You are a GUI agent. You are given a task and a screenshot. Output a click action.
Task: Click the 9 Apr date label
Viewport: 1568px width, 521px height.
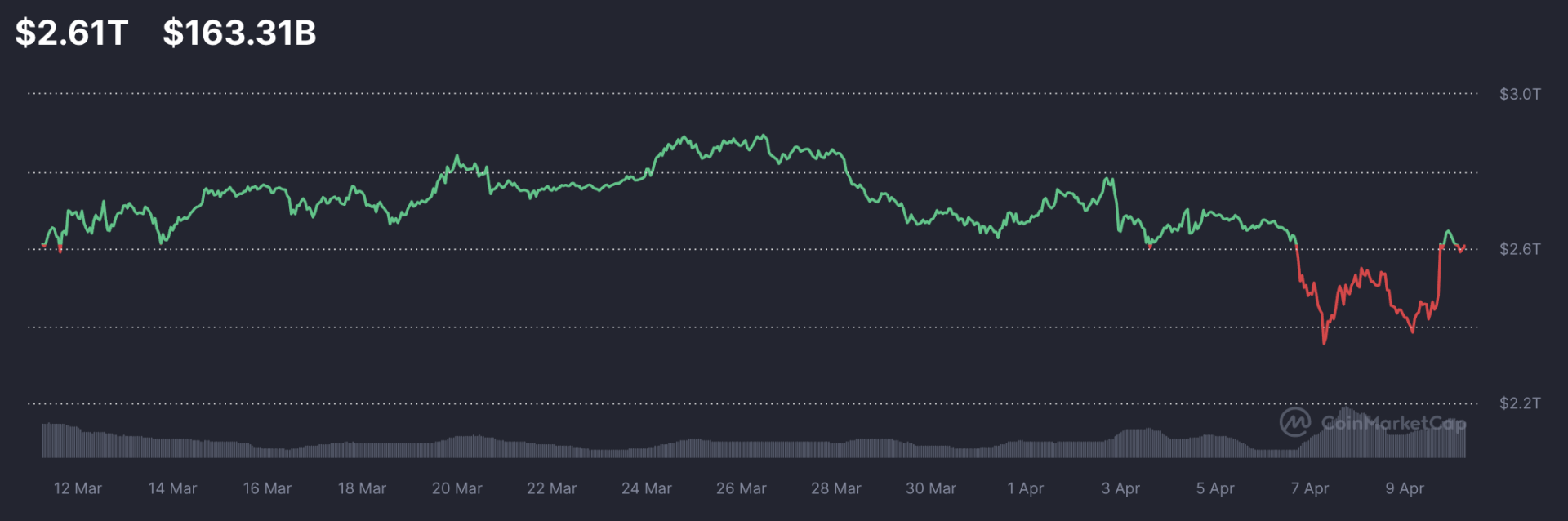(x=1404, y=488)
